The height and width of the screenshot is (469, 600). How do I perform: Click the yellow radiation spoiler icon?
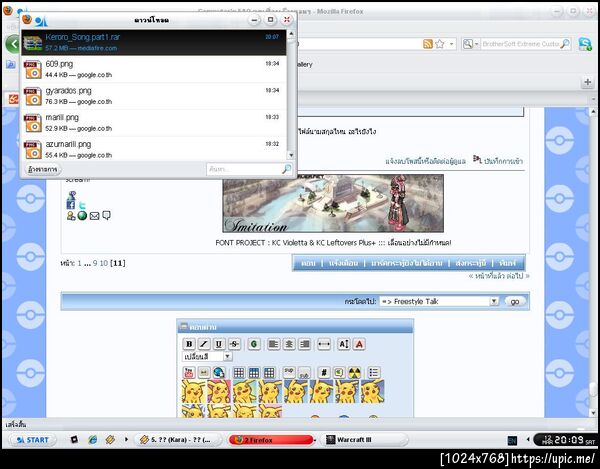pos(354,372)
